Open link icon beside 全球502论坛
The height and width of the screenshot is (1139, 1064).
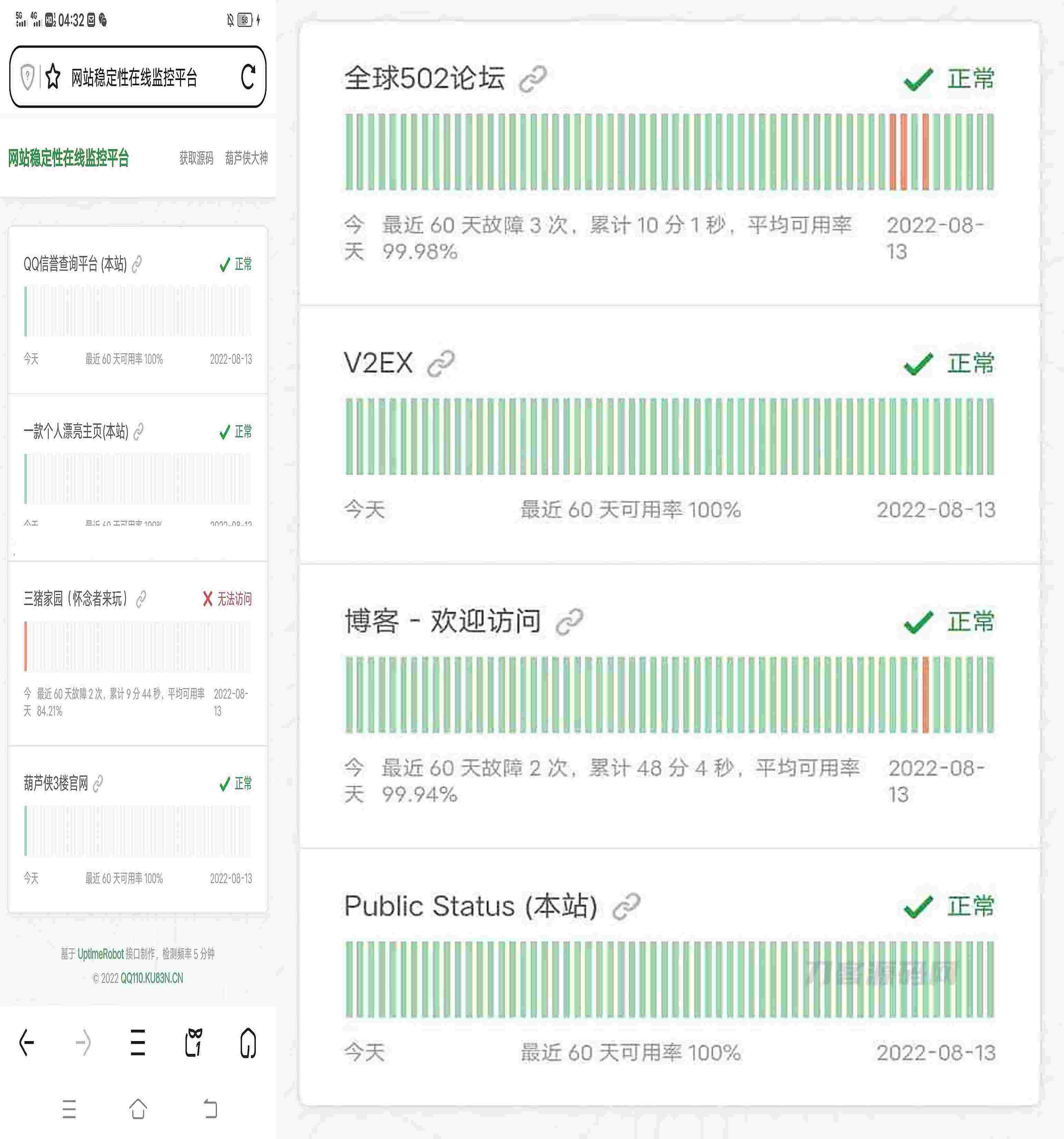tap(532, 79)
